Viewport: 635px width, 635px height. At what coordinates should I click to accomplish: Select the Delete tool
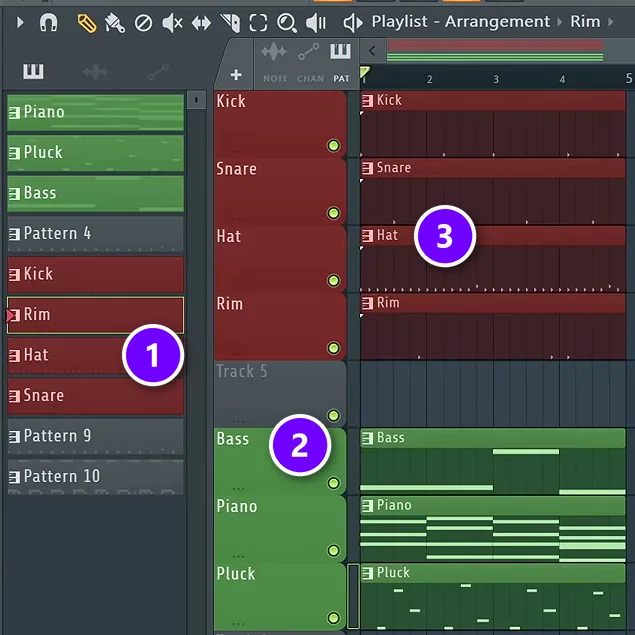[143, 23]
